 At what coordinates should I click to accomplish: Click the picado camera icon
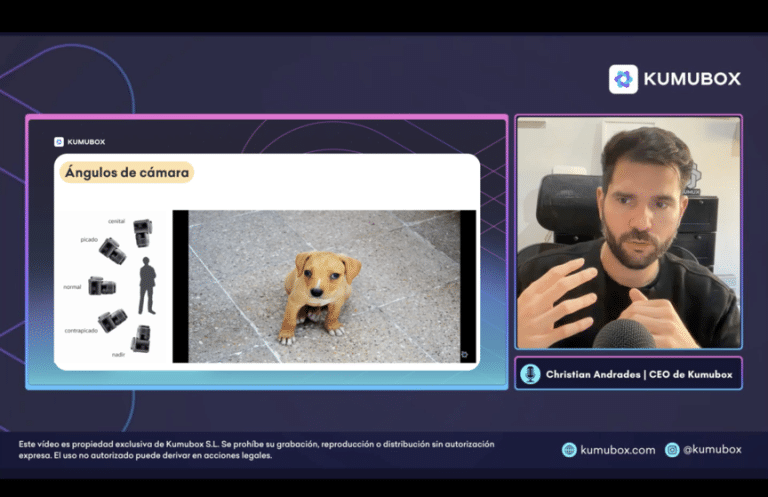(112, 250)
